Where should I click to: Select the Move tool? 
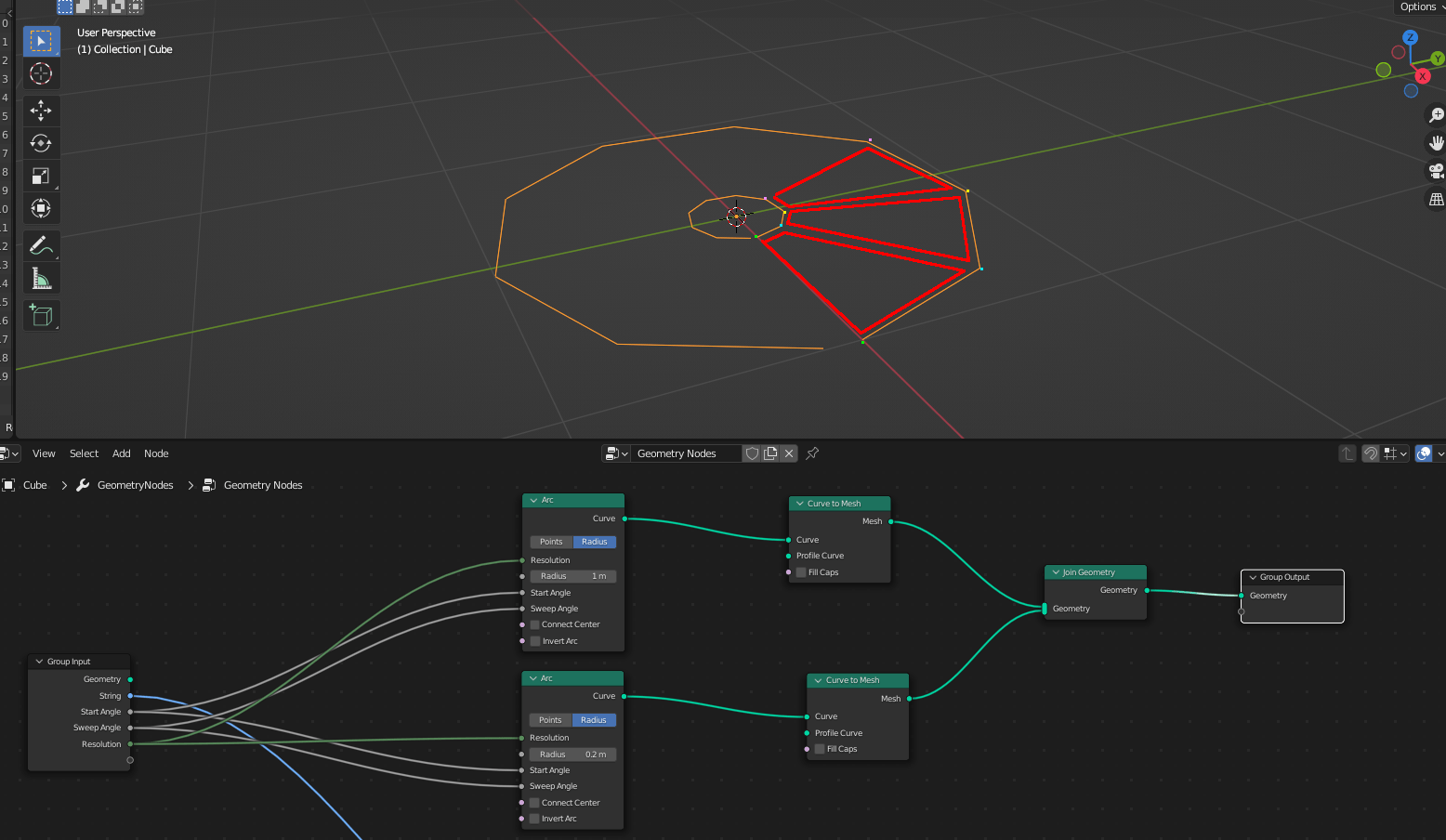pyautogui.click(x=41, y=111)
